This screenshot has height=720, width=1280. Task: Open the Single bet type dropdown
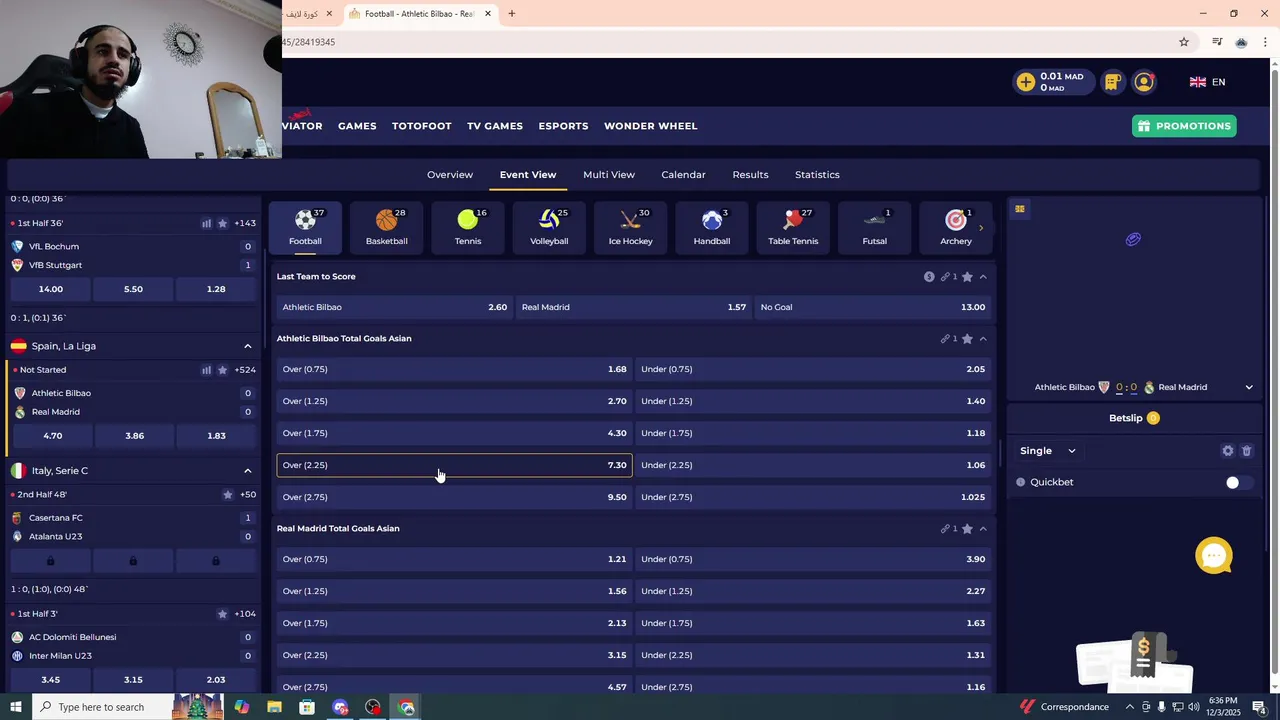pyautogui.click(x=1048, y=451)
